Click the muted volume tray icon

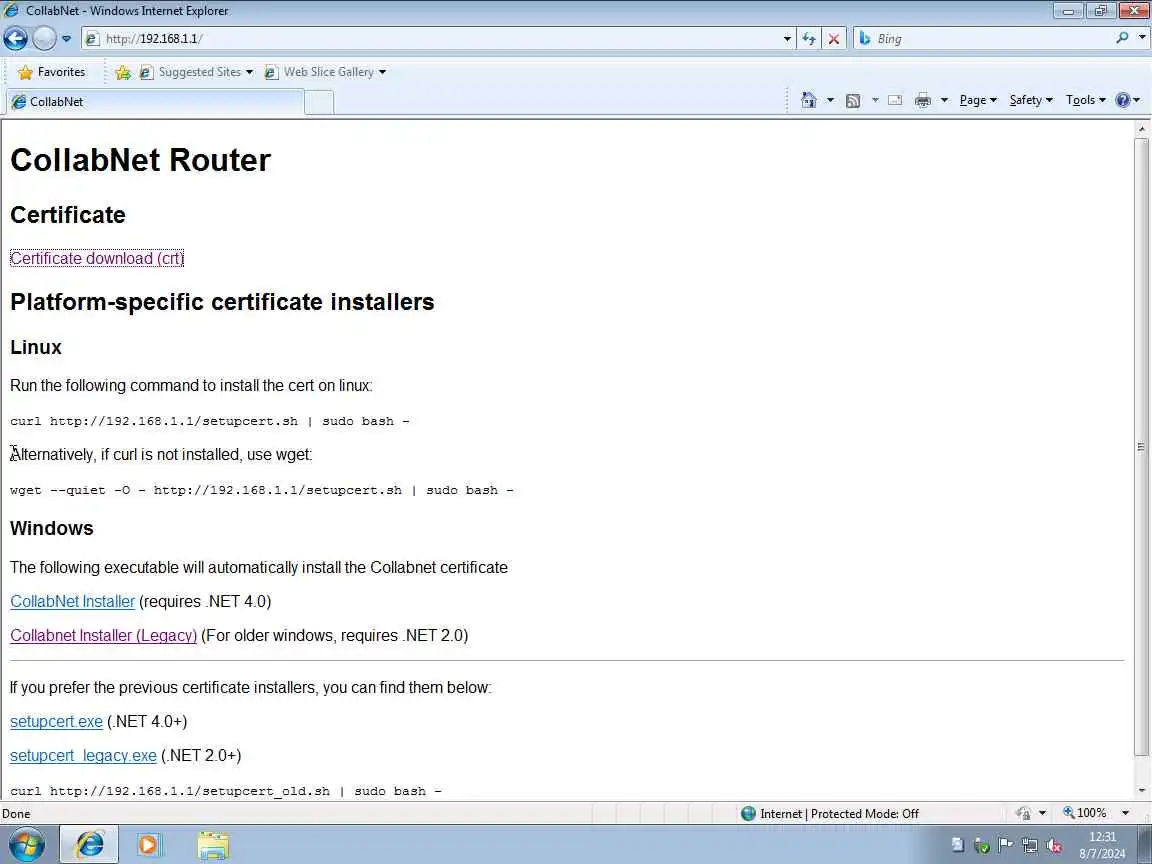[1054, 846]
